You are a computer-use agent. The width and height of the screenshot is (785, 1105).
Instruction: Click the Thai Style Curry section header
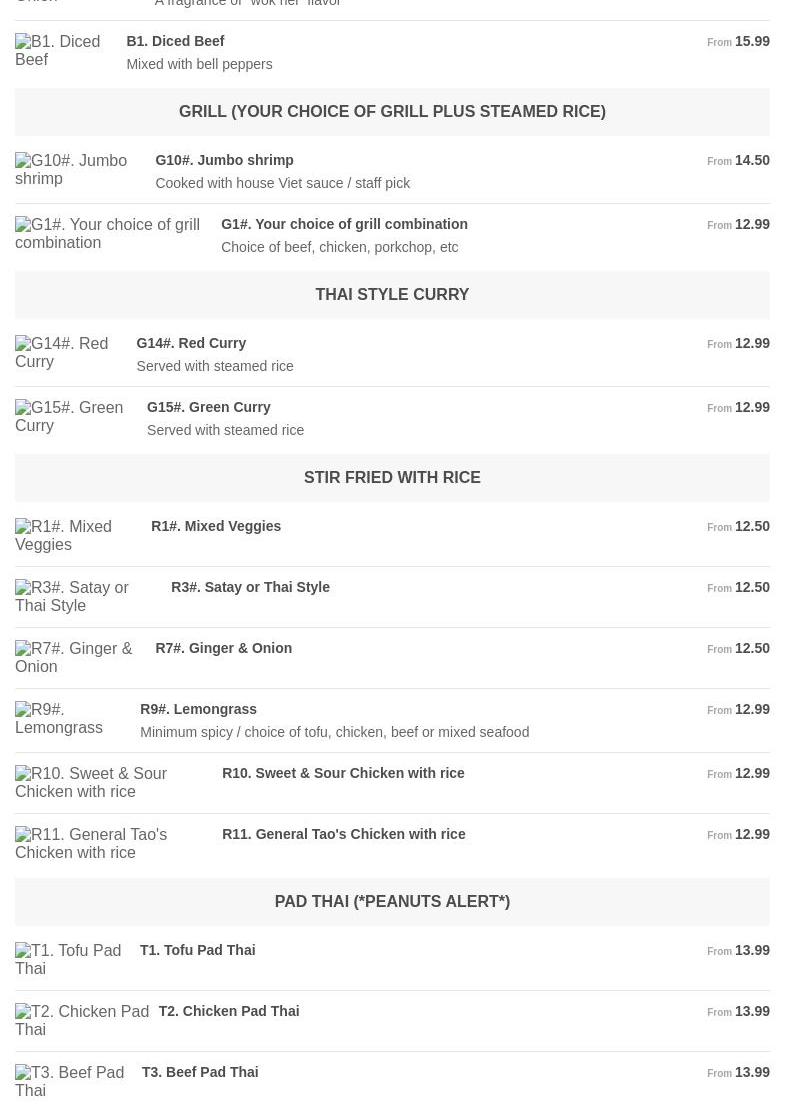(x=392, y=295)
